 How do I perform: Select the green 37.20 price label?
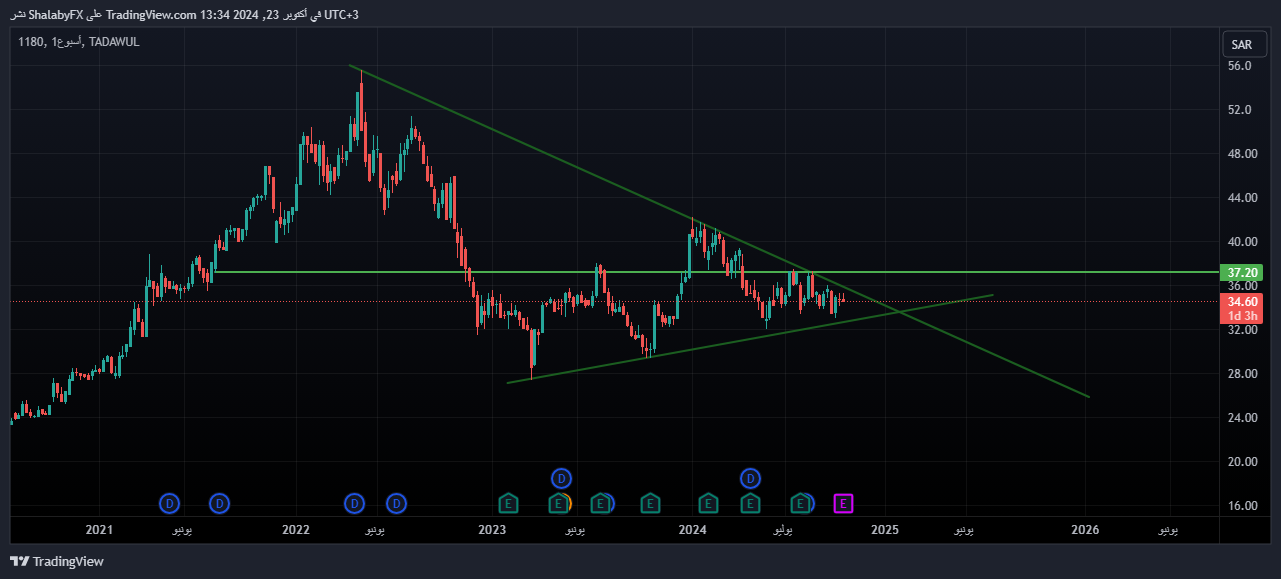pos(1241,272)
